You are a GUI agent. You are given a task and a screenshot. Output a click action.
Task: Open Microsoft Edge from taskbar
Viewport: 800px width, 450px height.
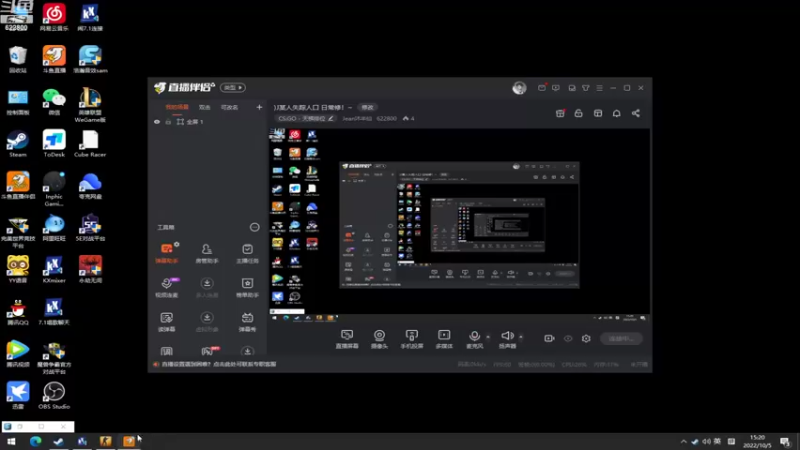click(35, 441)
